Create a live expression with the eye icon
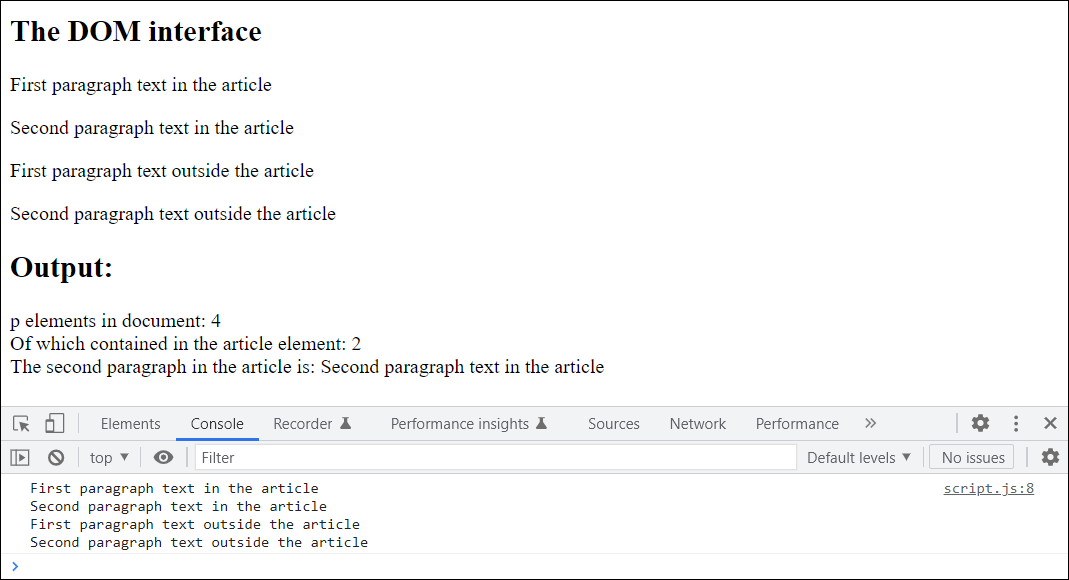The image size is (1069, 580). click(x=163, y=456)
